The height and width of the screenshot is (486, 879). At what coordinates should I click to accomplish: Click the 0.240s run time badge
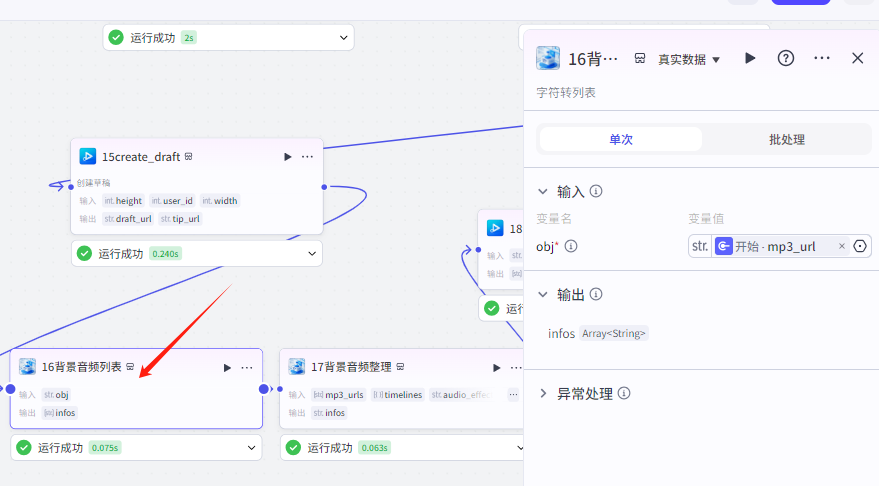tap(165, 254)
